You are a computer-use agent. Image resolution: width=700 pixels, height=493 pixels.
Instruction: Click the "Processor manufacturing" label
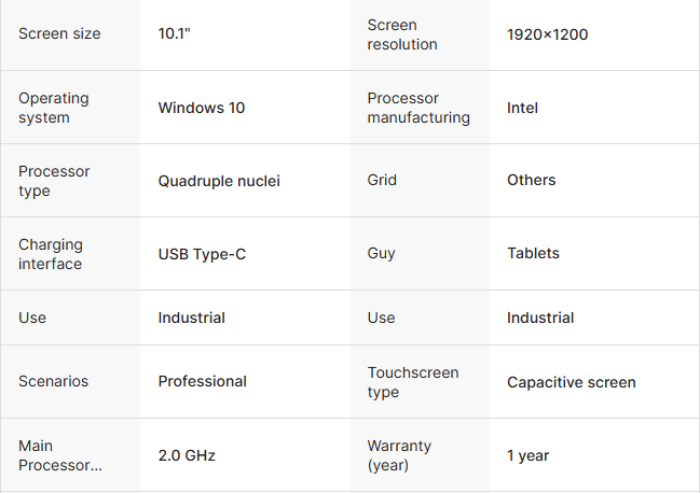click(x=418, y=107)
